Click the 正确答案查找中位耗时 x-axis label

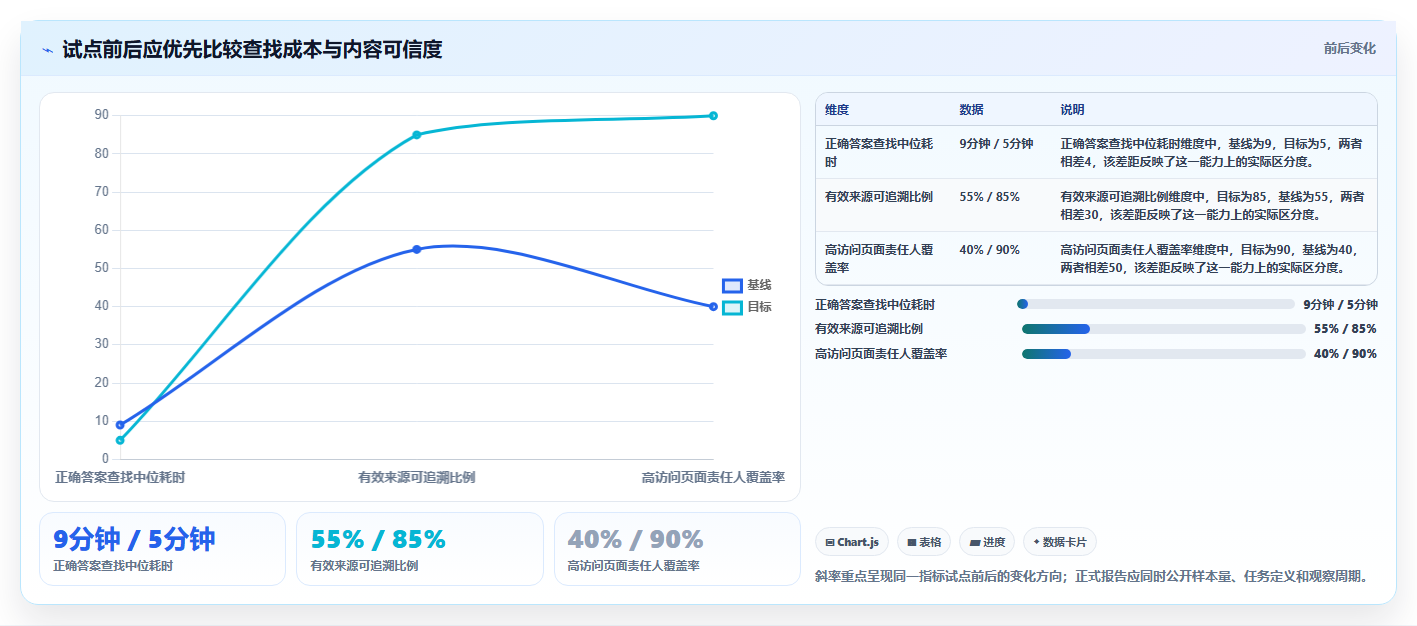(120, 477)
